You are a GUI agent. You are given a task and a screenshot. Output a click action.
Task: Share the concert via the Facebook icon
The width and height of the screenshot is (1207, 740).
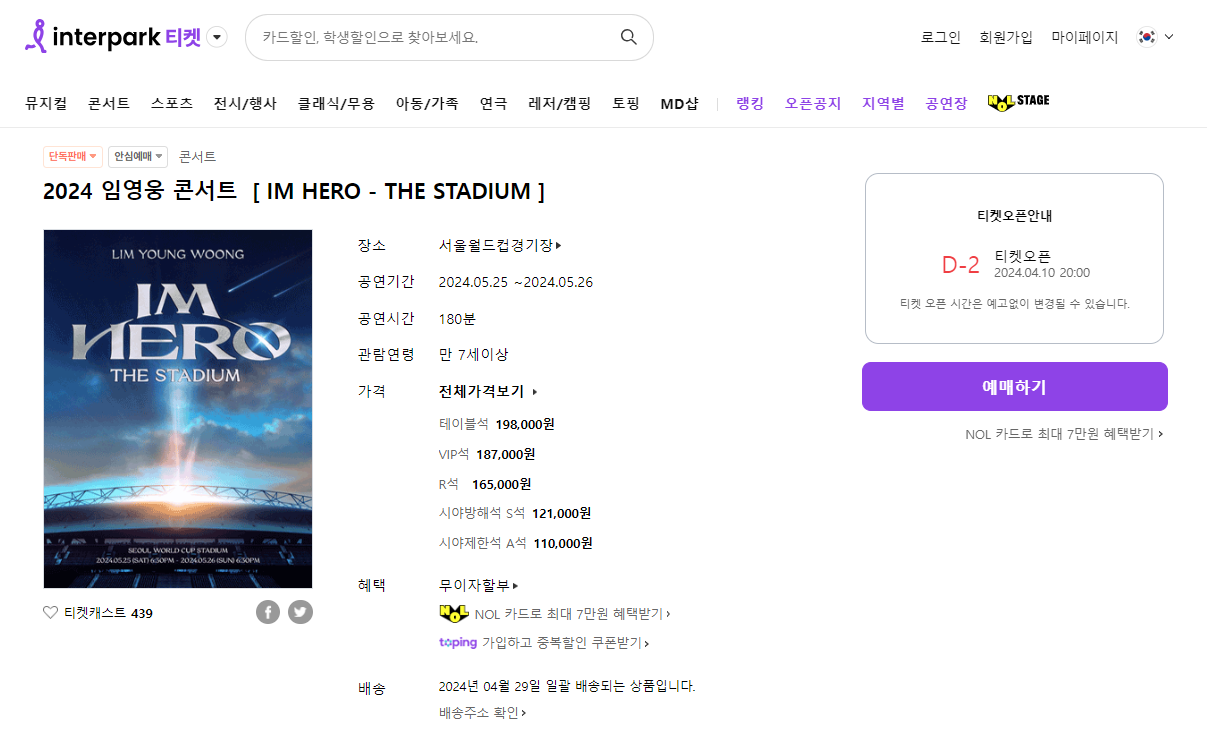point(268,611)
